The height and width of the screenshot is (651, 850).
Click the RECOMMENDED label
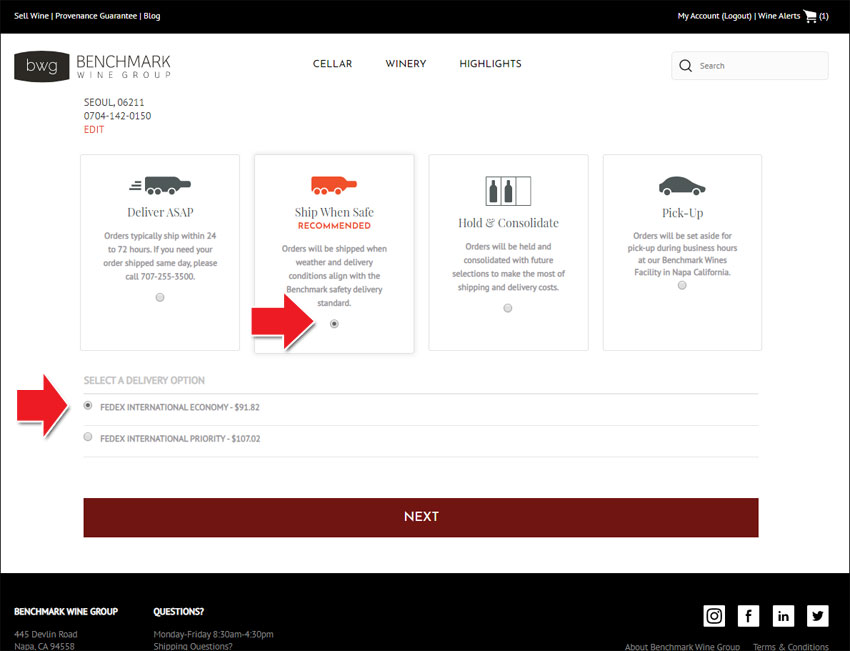click(334, 225)
